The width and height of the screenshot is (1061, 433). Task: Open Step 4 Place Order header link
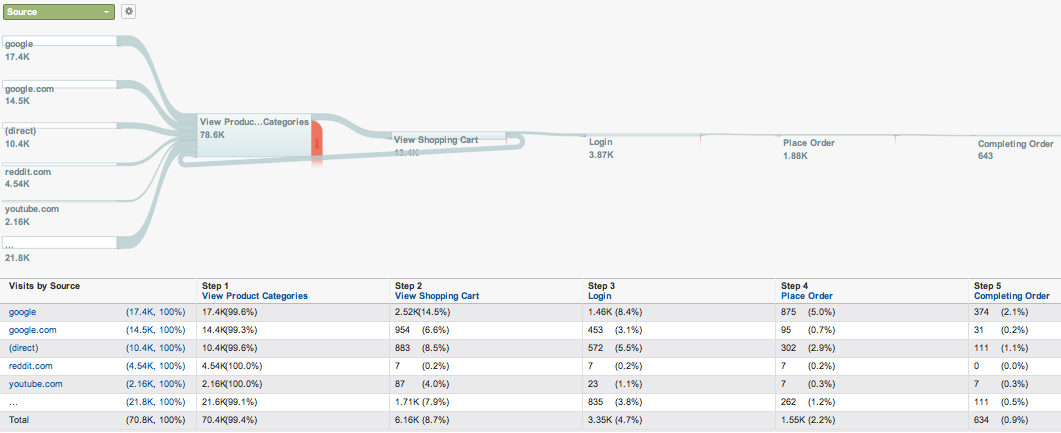pyautogui.click(x=806, y=296)
